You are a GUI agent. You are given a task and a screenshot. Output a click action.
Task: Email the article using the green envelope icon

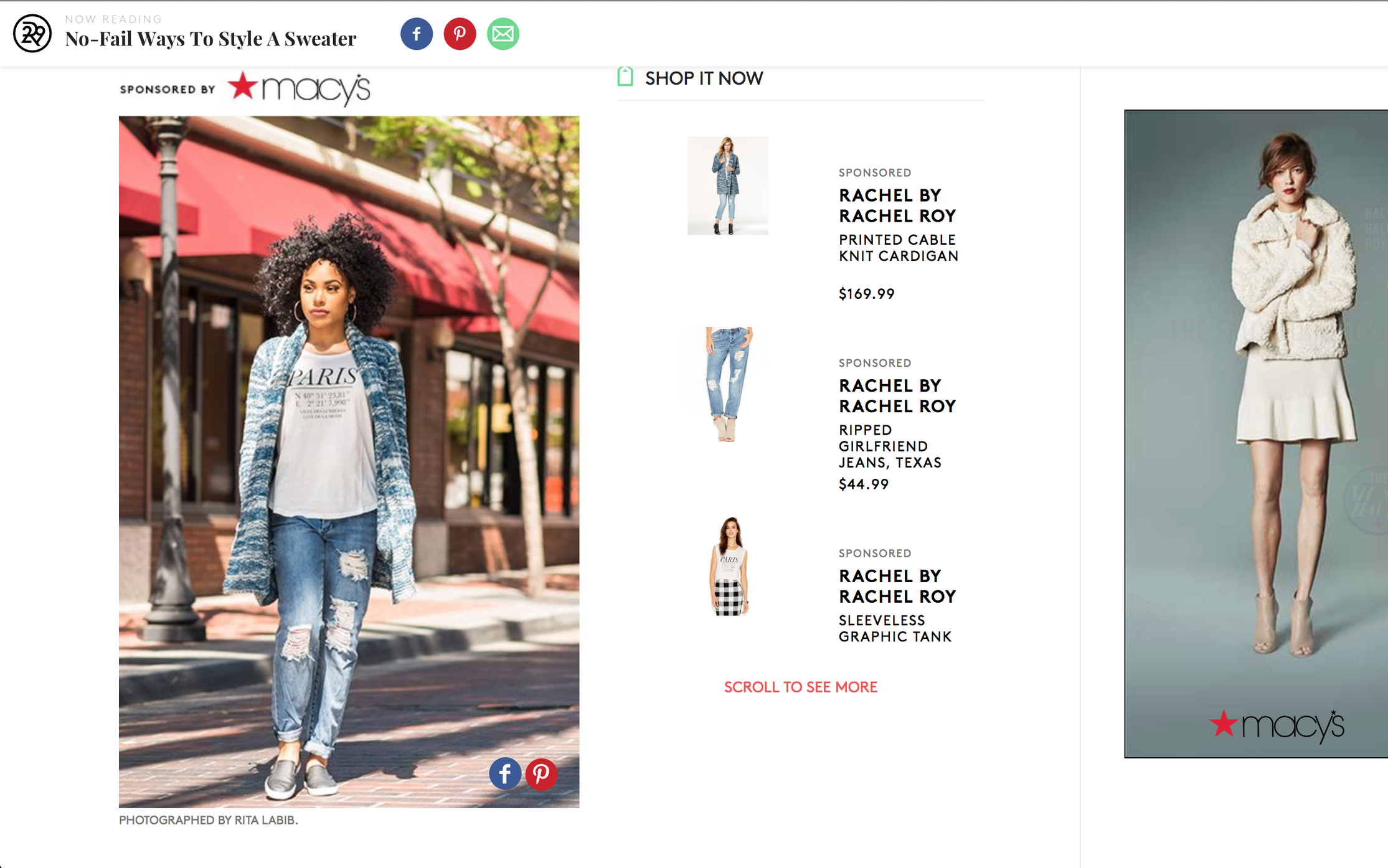click(503, 34)
